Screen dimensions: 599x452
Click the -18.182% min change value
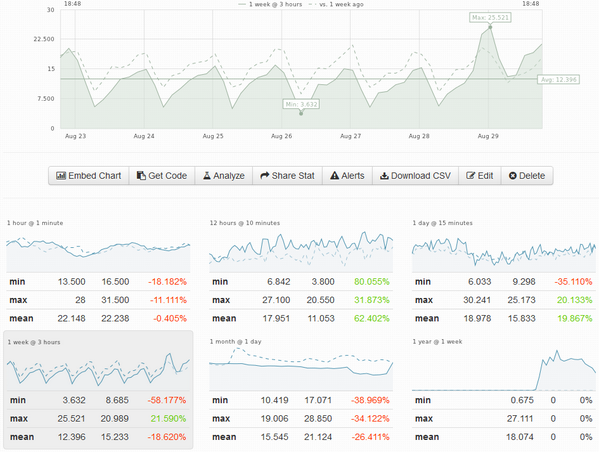(168, 282)
